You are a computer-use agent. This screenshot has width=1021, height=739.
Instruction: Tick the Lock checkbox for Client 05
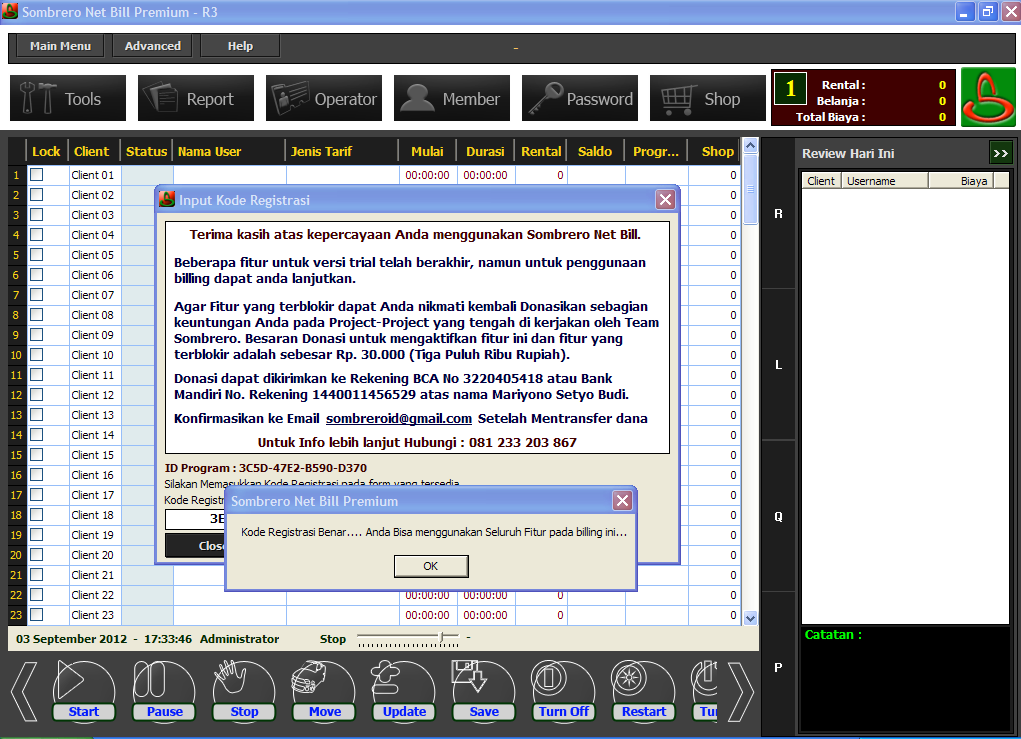[37, 255]
